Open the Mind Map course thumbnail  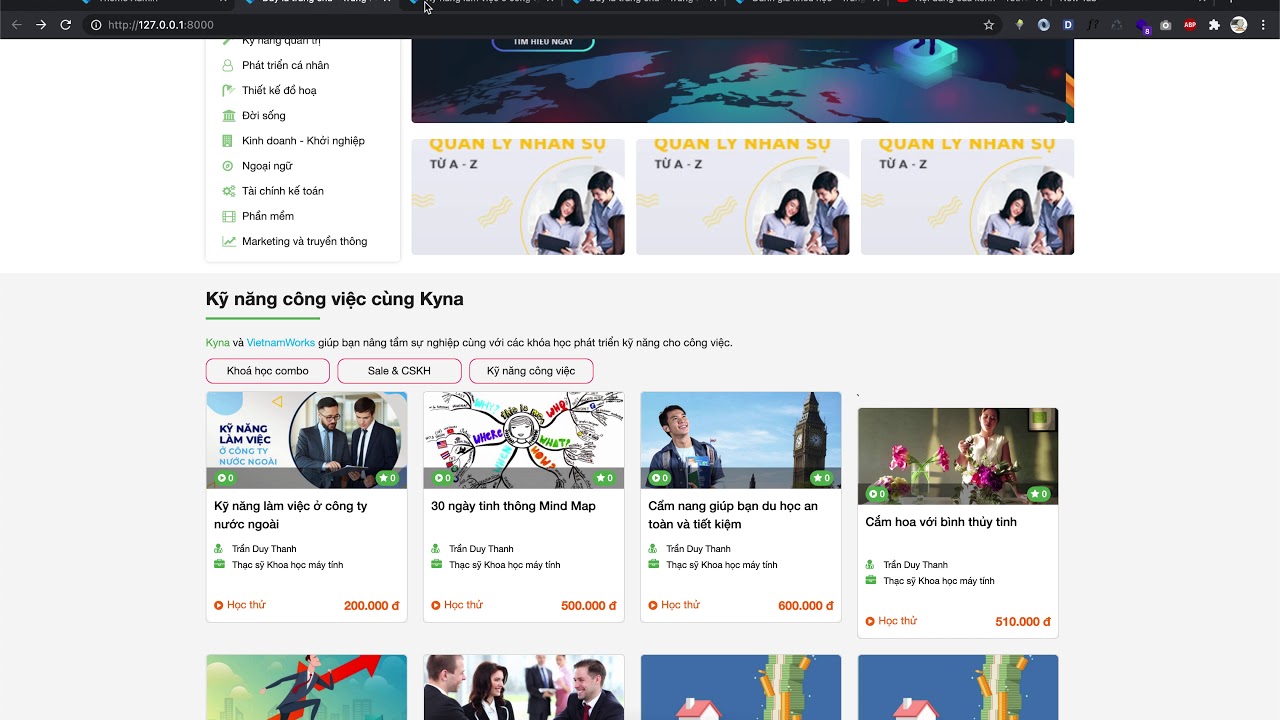tap(523, 440)
